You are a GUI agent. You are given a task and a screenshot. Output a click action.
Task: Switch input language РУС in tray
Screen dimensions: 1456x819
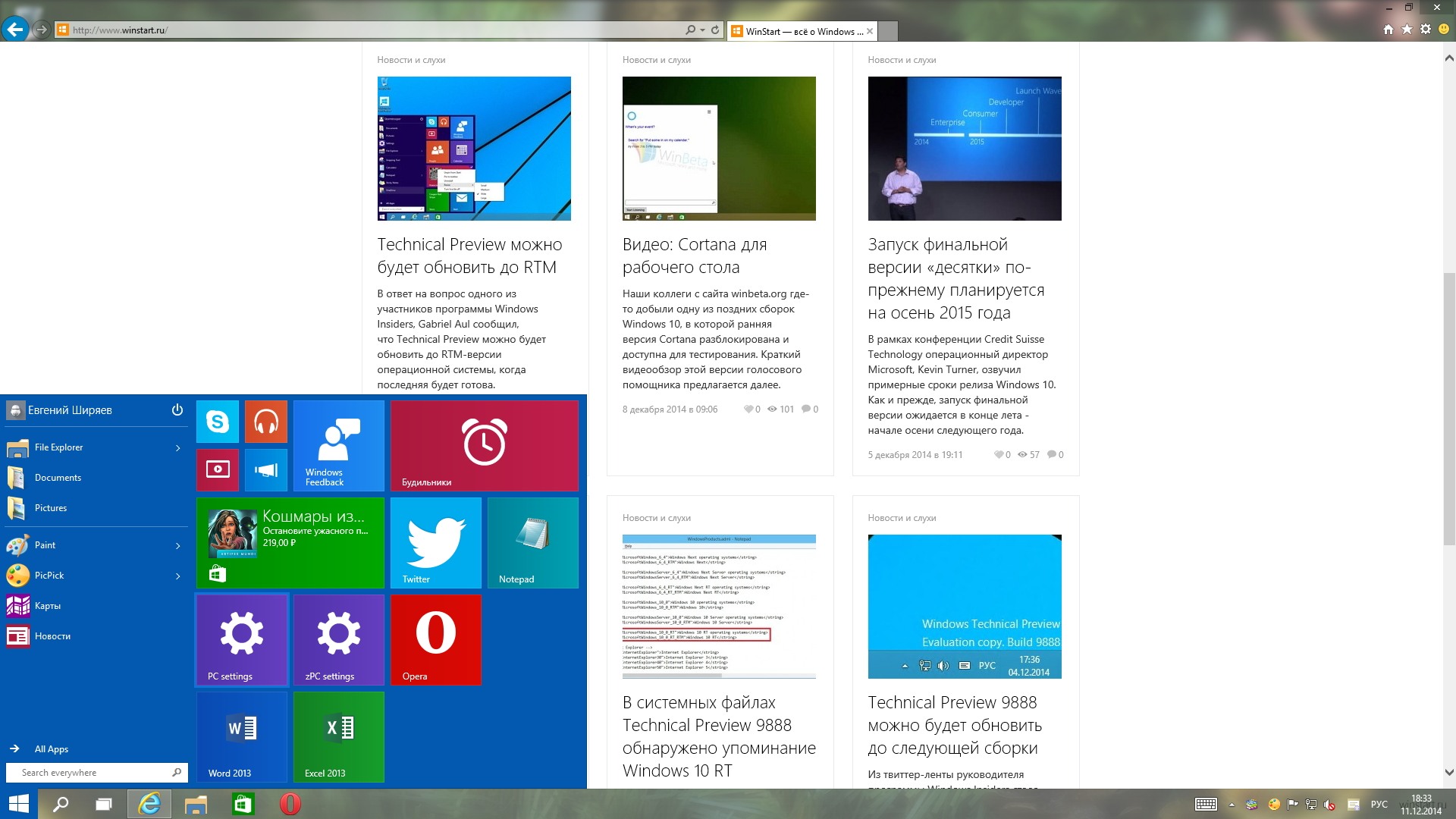point(1379,805)
